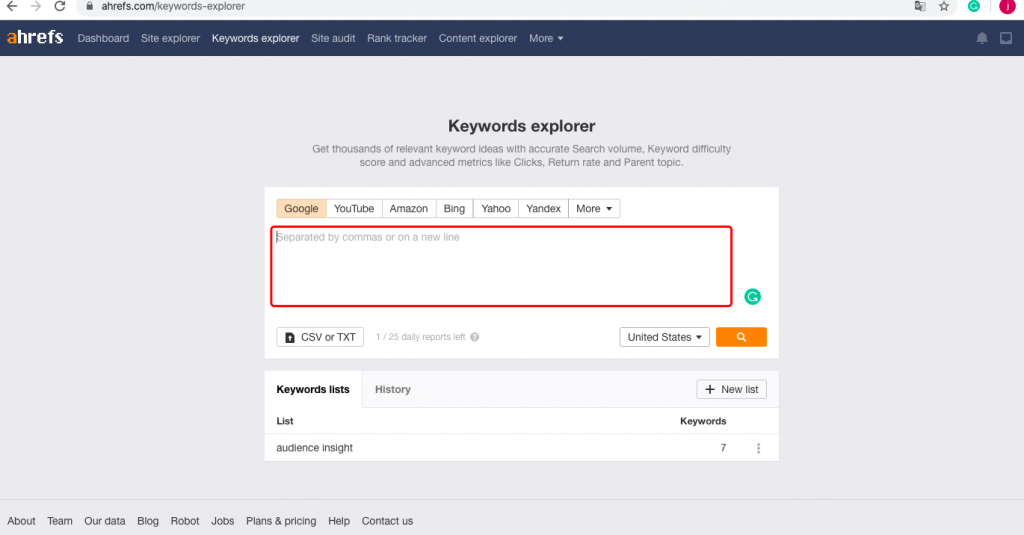1024x535 pixels.
Task: Focus the keywords input text area
Action: (502, 267)
